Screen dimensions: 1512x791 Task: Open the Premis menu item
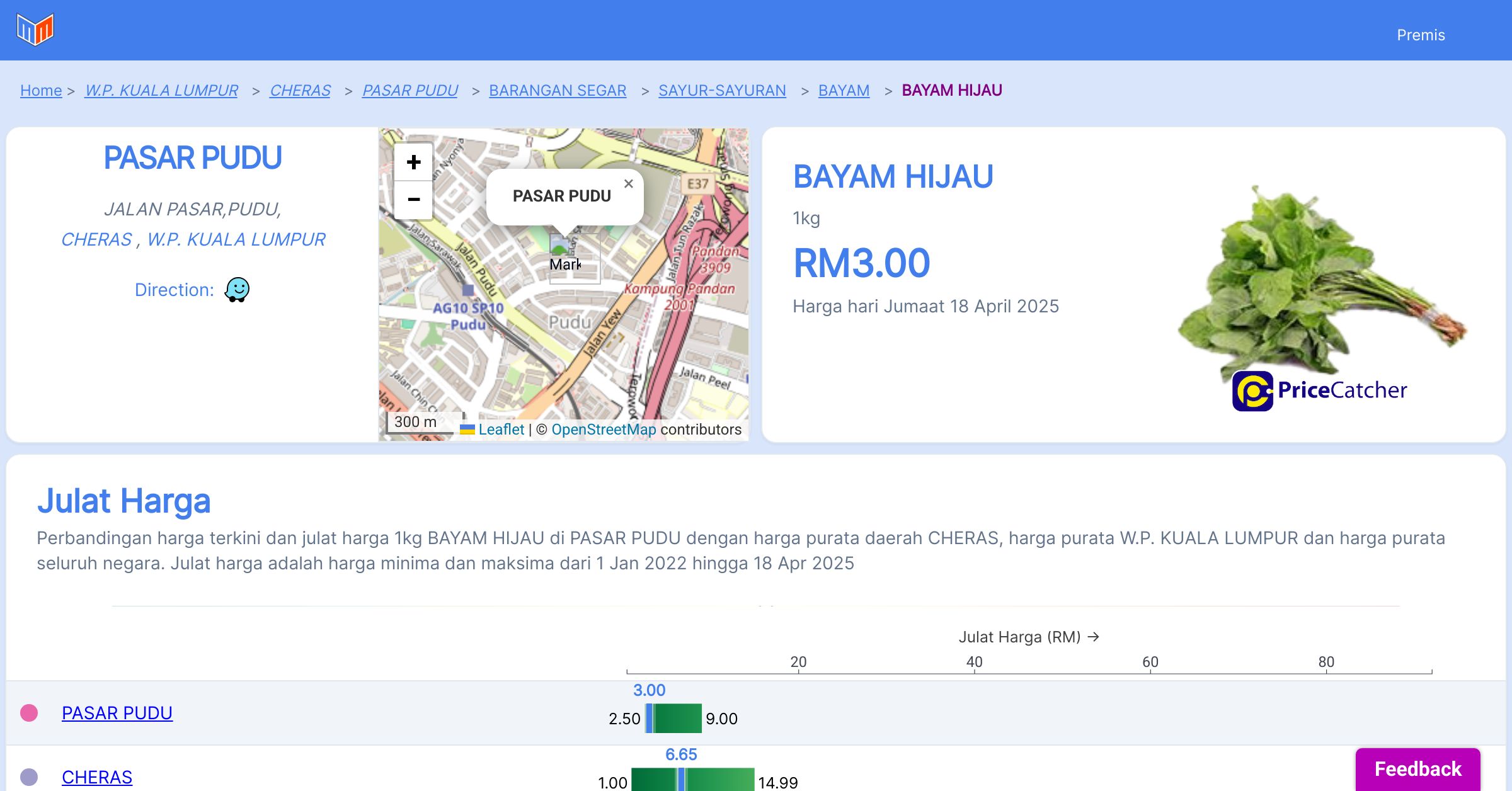(1421, 35)
